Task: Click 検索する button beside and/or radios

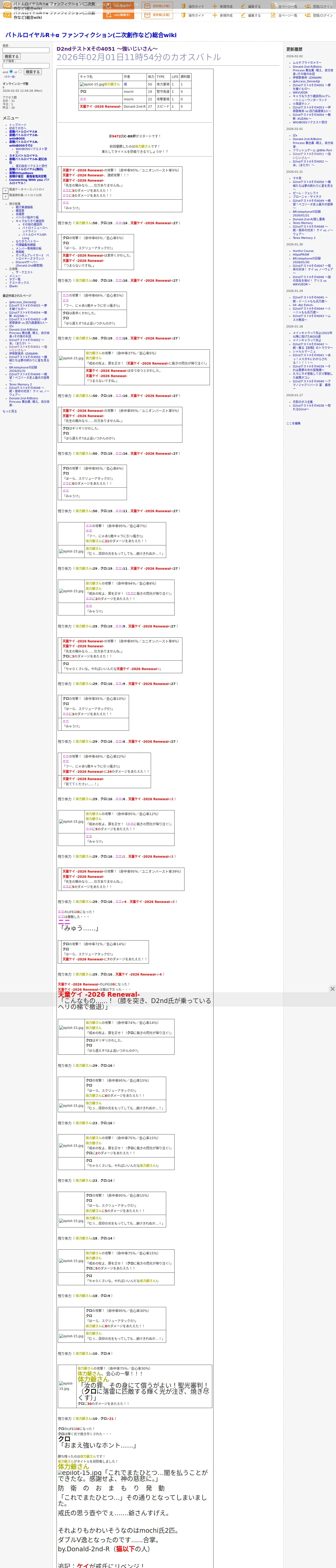Action: [x=32, y=72]
